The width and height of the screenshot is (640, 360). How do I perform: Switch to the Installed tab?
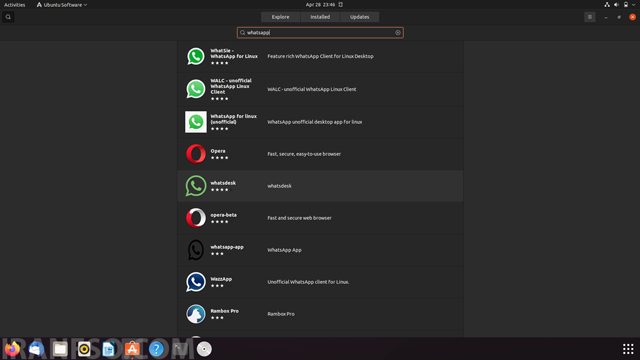point(320,17)
